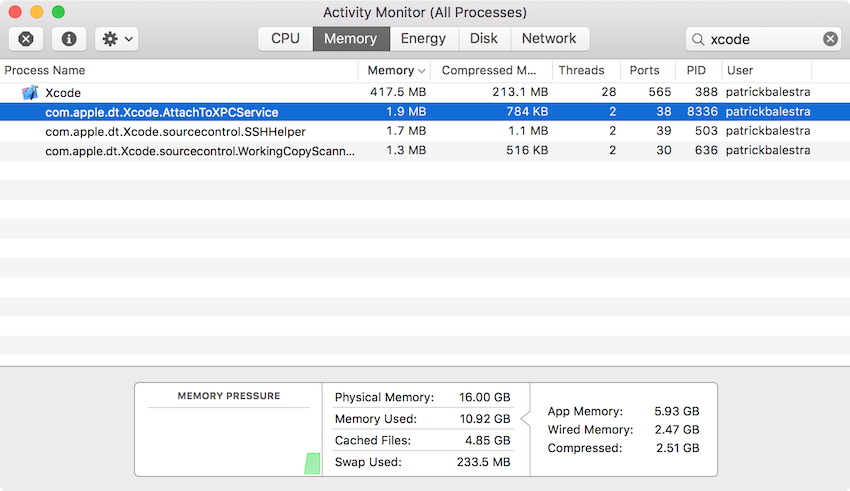Select the Xcode process row
Viewport: 850px width, 491px height.
click(x=425, y=93)
